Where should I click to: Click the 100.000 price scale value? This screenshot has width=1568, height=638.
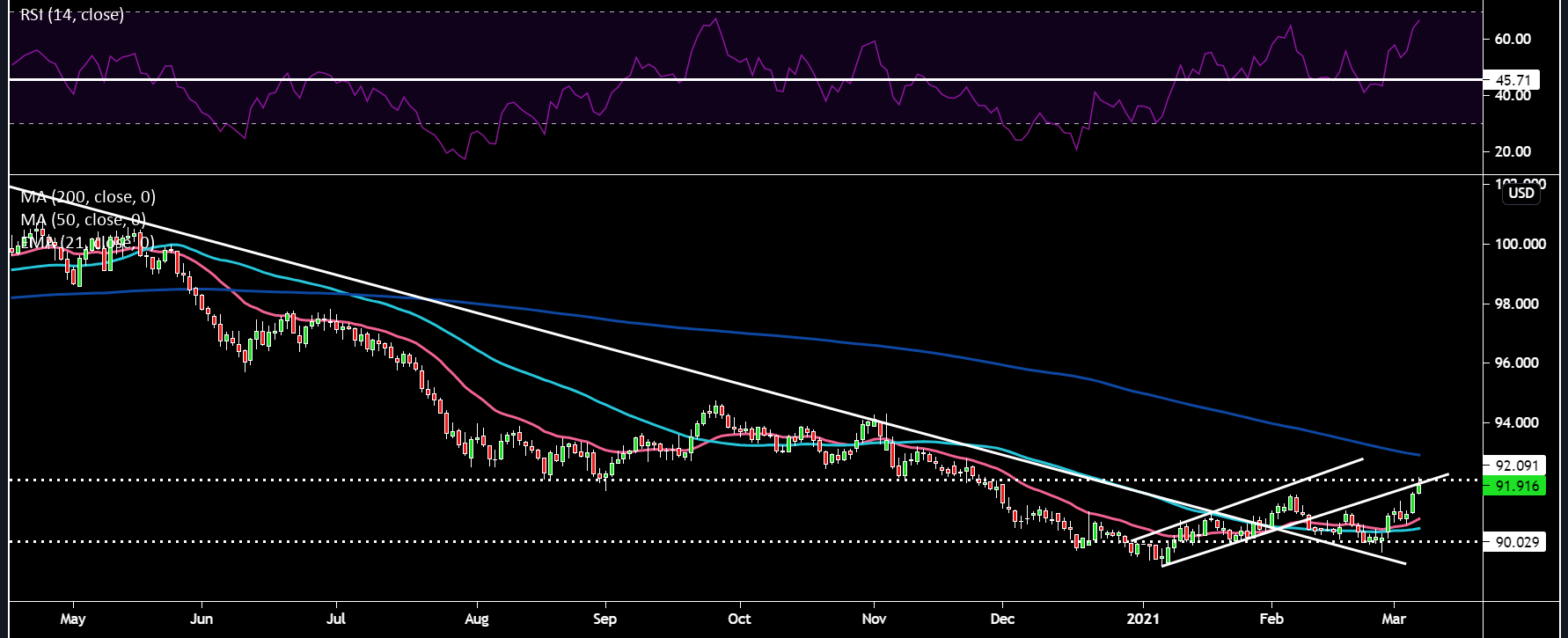pyautogui.click(x=1520, y=244)
